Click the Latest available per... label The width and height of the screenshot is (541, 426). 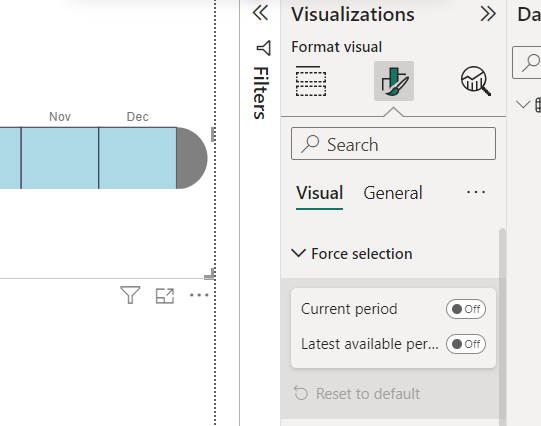pos(370,344)
